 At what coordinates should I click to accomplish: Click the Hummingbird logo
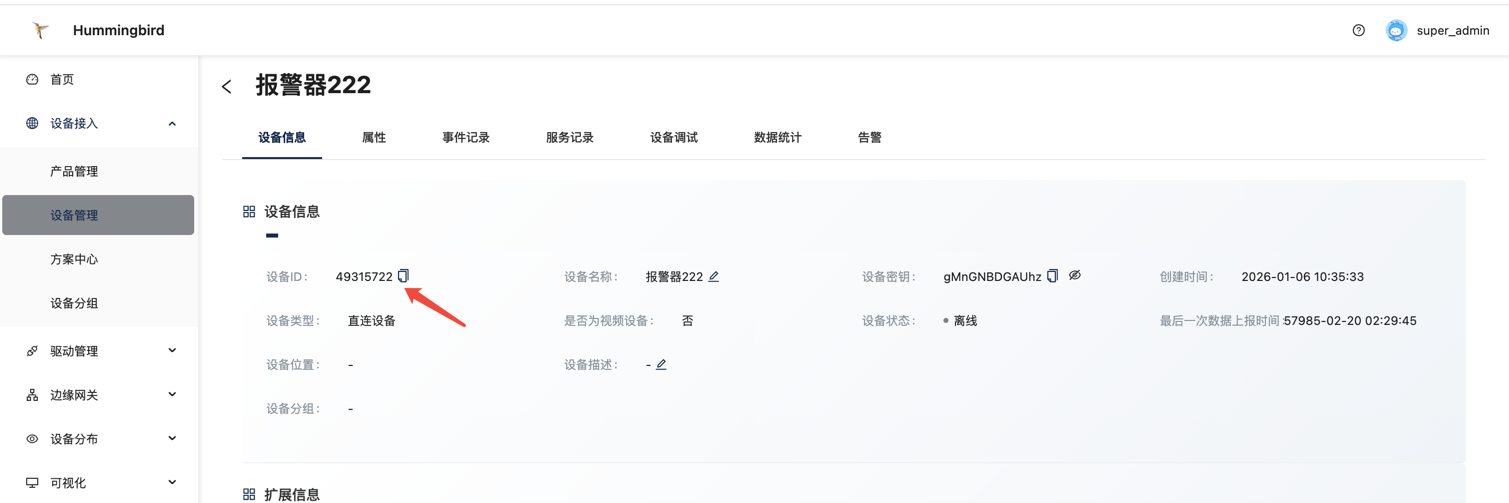click(41, 30)
